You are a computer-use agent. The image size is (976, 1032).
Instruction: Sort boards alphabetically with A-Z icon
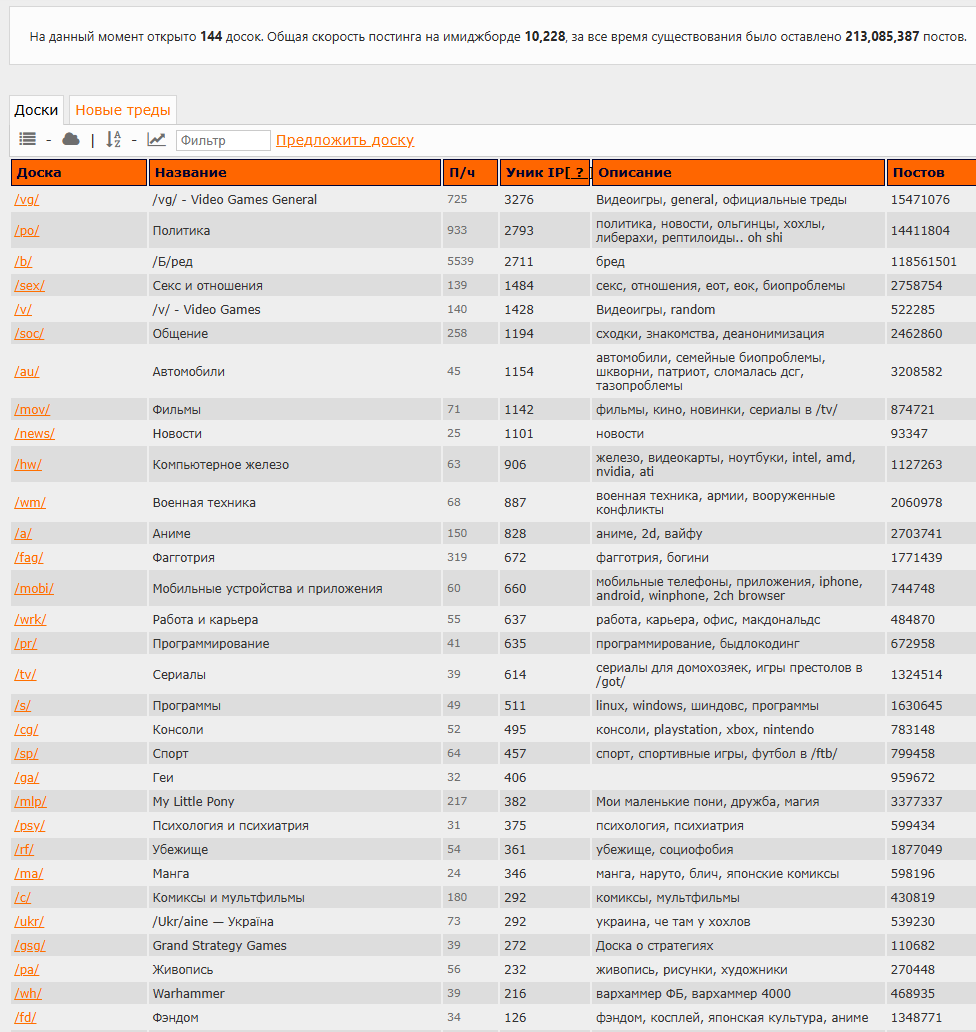[114, 139]
